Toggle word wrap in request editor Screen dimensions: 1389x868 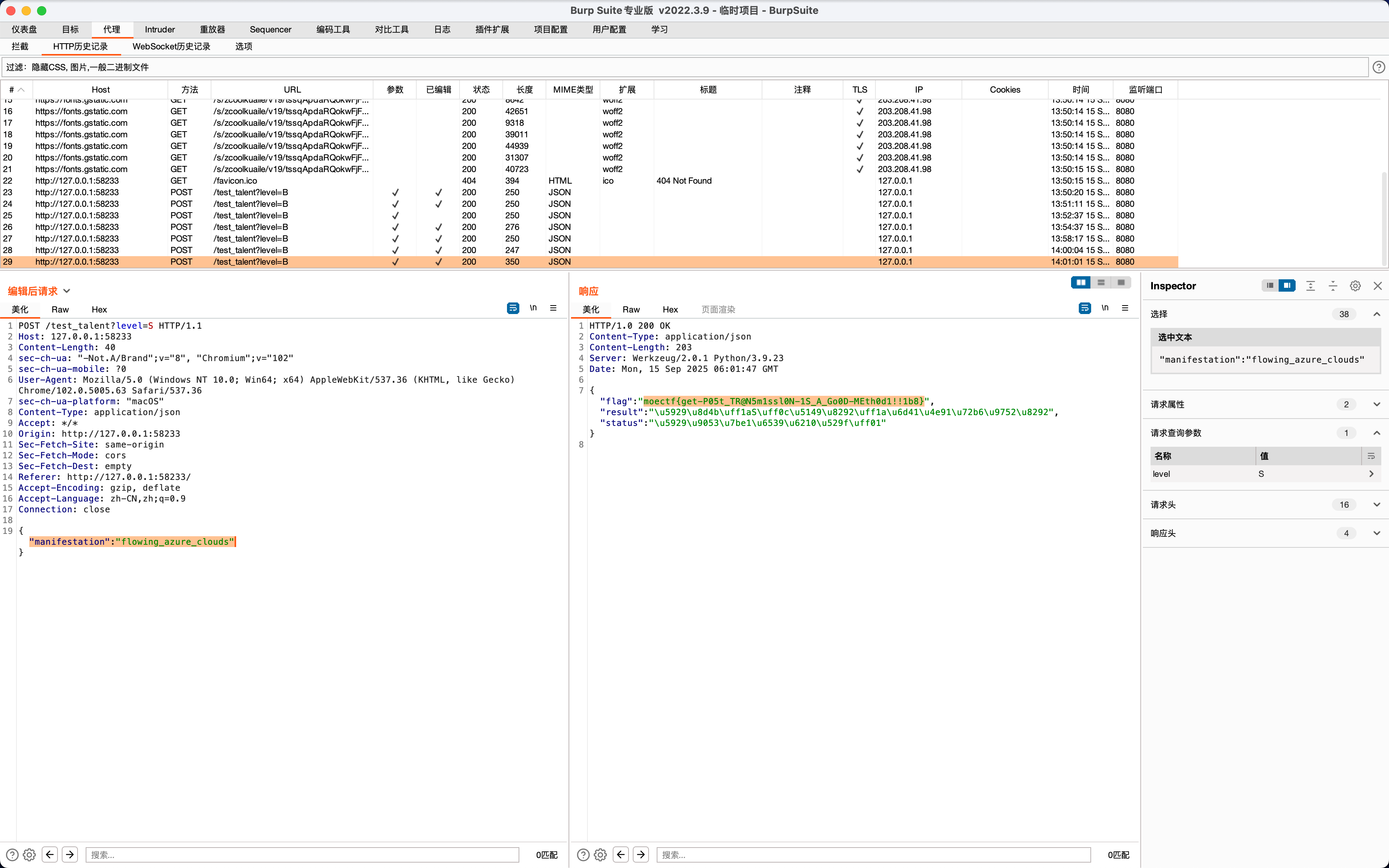click(512, 308)
